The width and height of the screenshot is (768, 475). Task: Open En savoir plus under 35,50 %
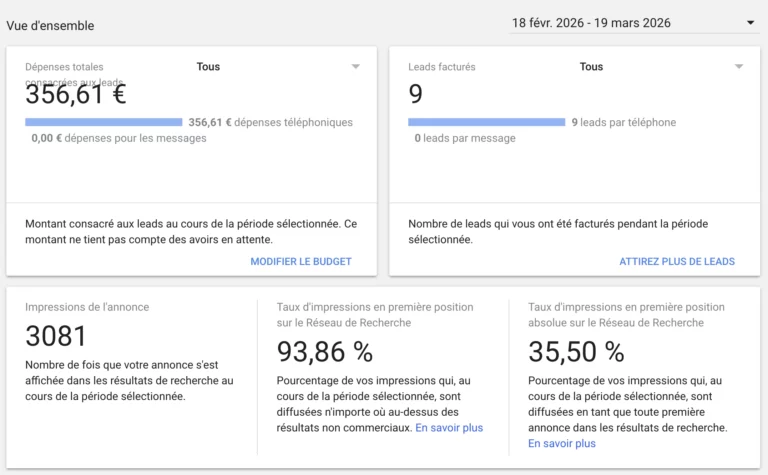[562, 443]
